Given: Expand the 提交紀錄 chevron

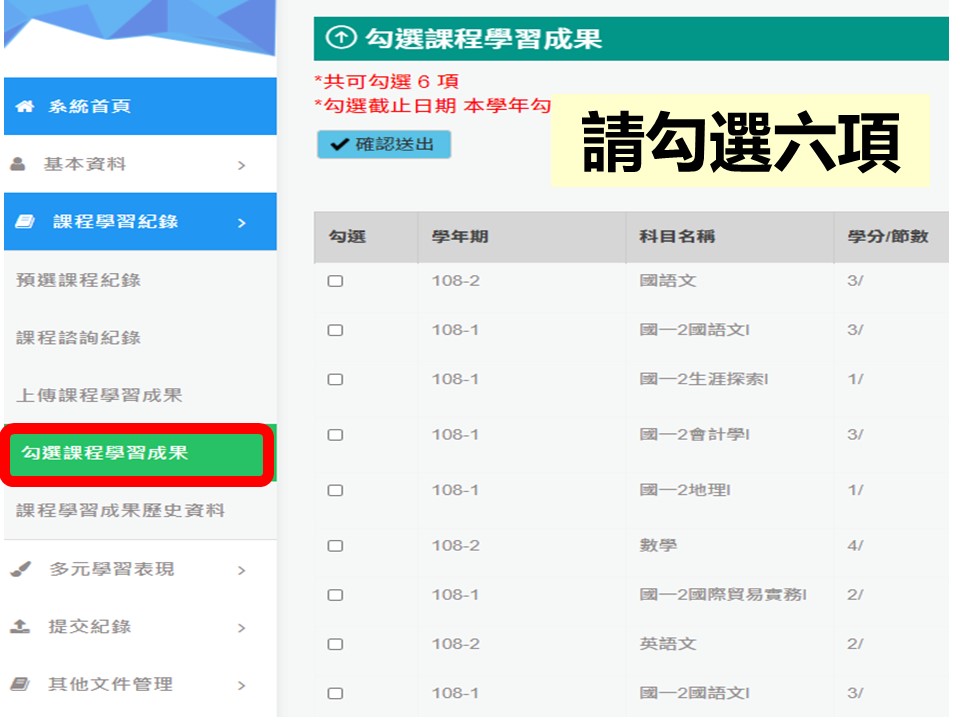Looking at the screenshot, I should (x=242, y=628).
